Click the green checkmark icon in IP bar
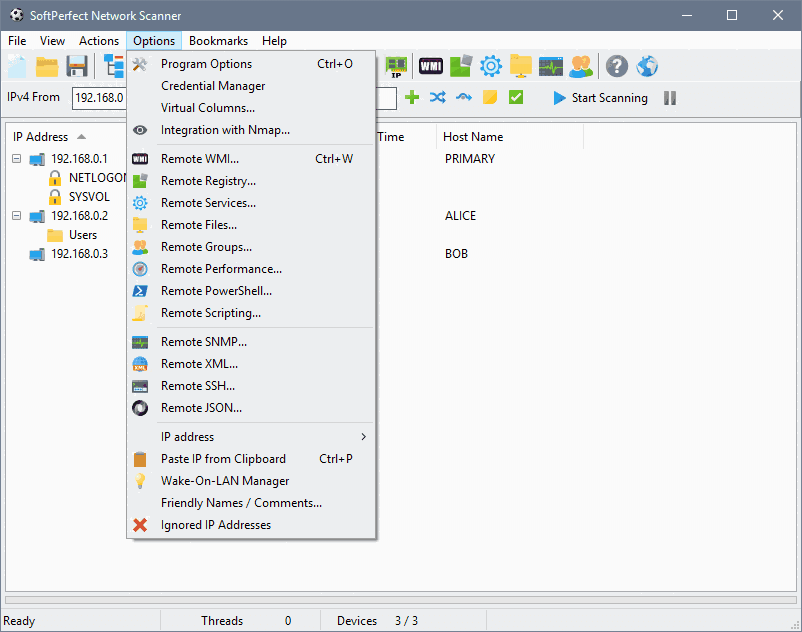Image resolution: width=802 pixels, height=632 pixels. (x=516, y=98)
